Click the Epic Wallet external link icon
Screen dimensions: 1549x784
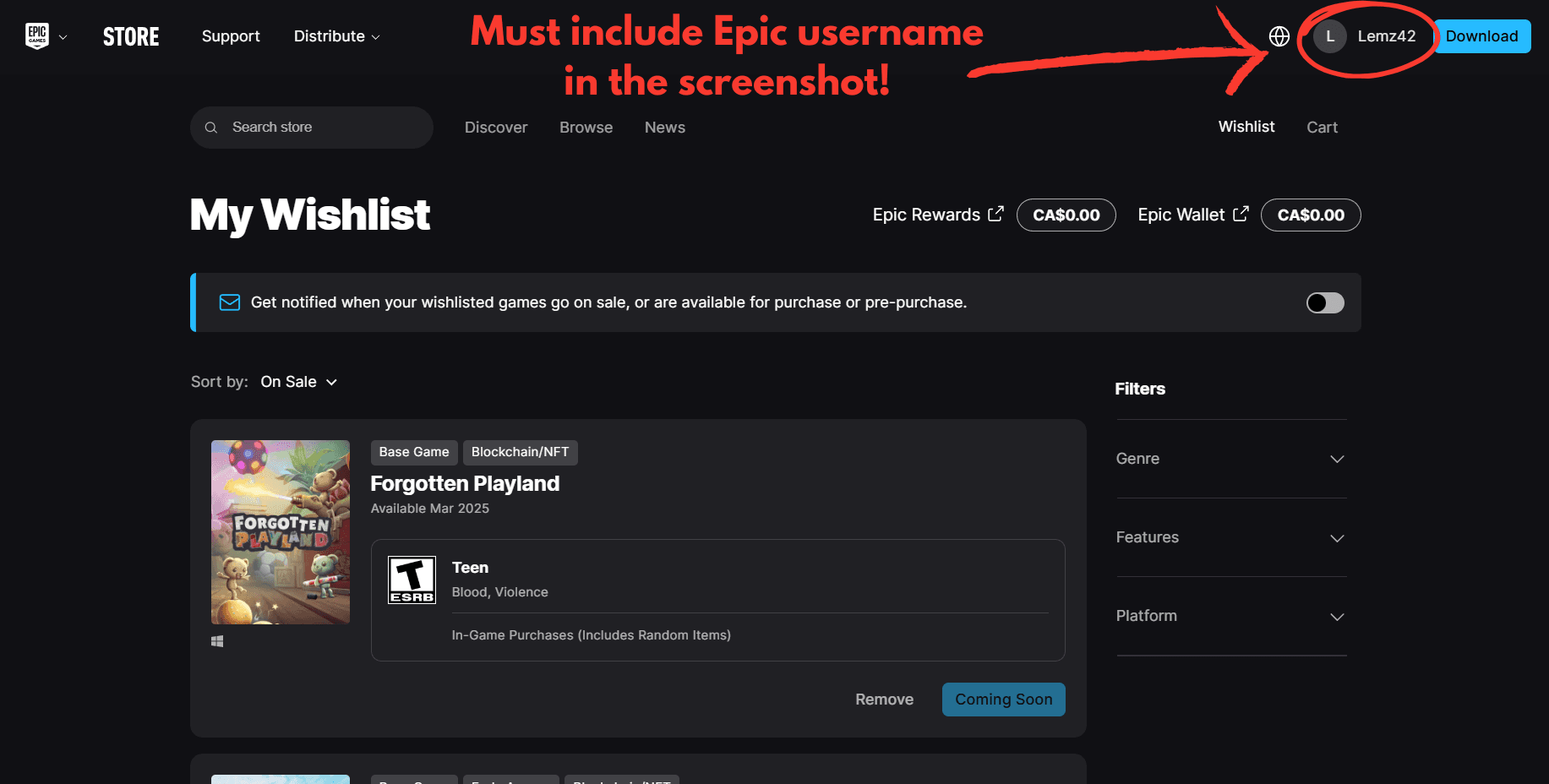(x=1240, y=214)
